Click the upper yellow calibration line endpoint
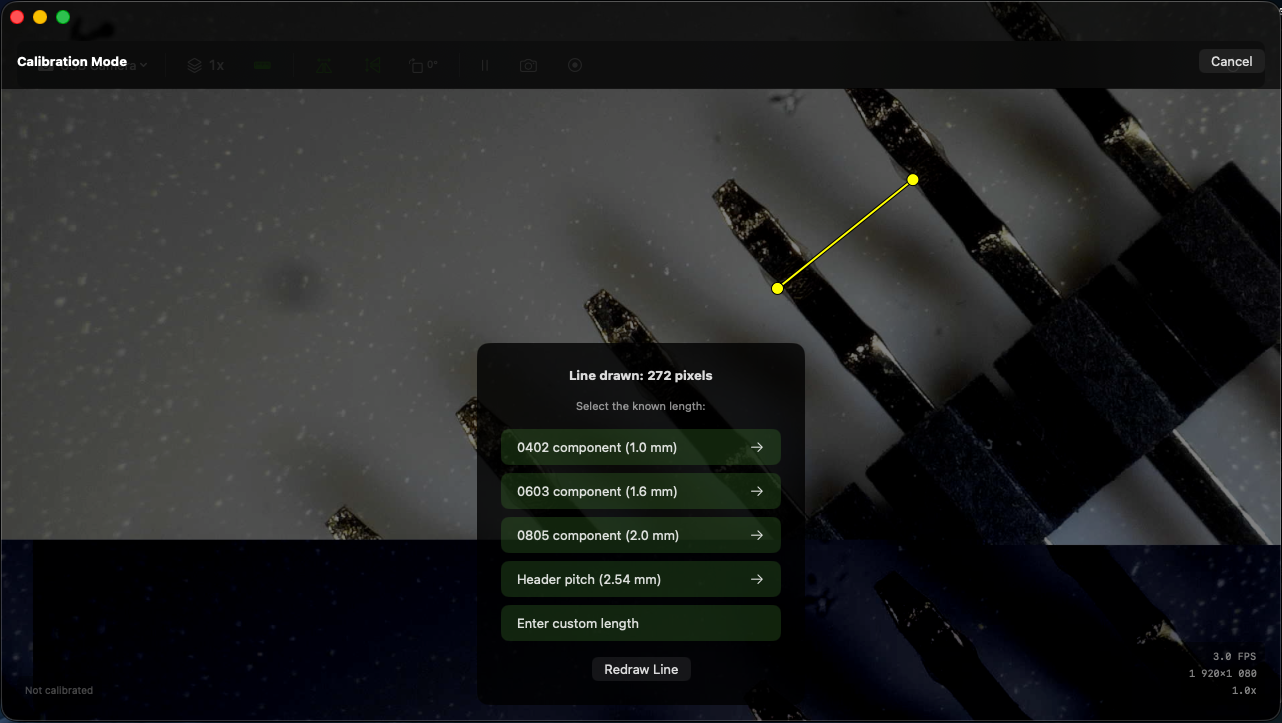Screen dimensions: 1282x723 point(912,180)
